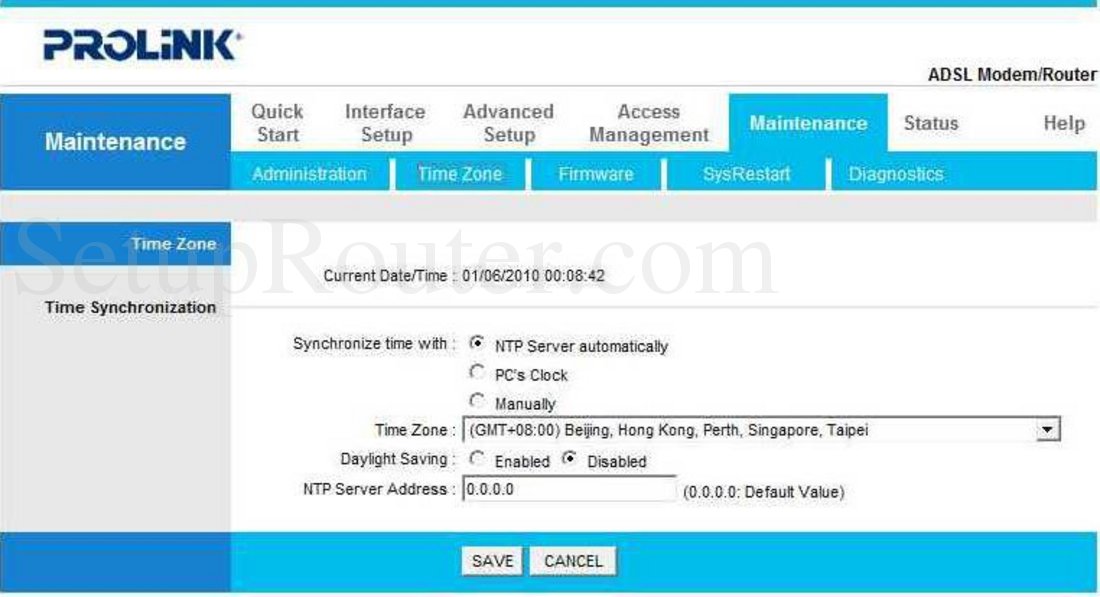
Task: Click the NTP Server Address field
Action: [x=569, y=490]
